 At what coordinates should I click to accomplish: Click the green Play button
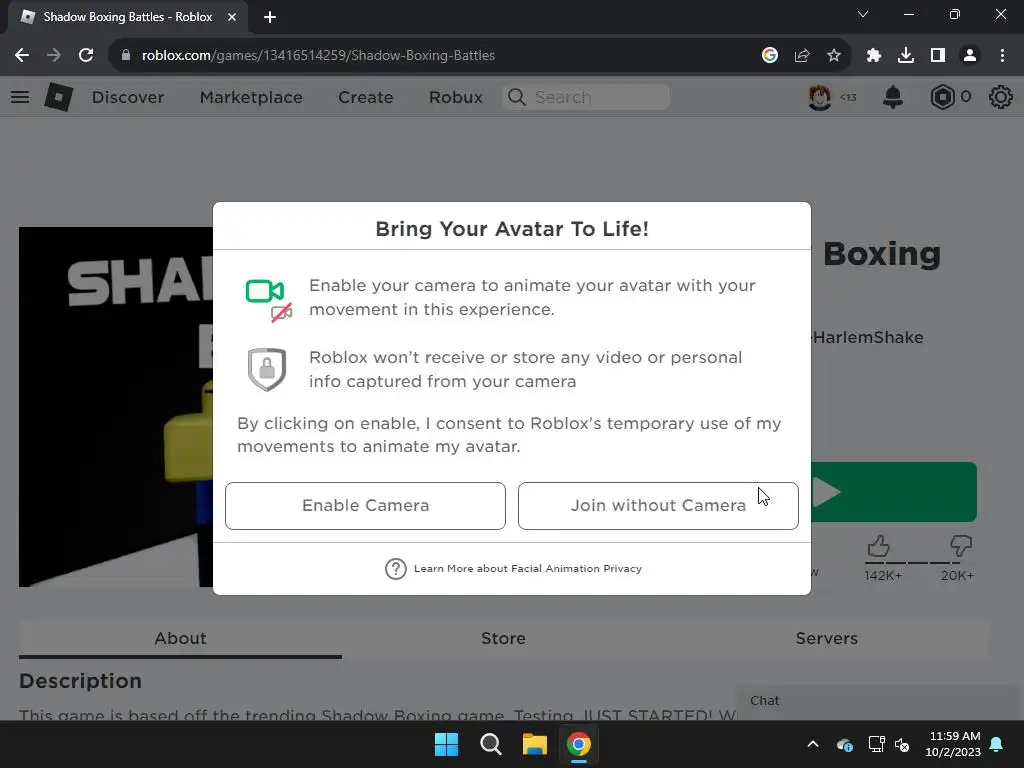click(893, 492)
